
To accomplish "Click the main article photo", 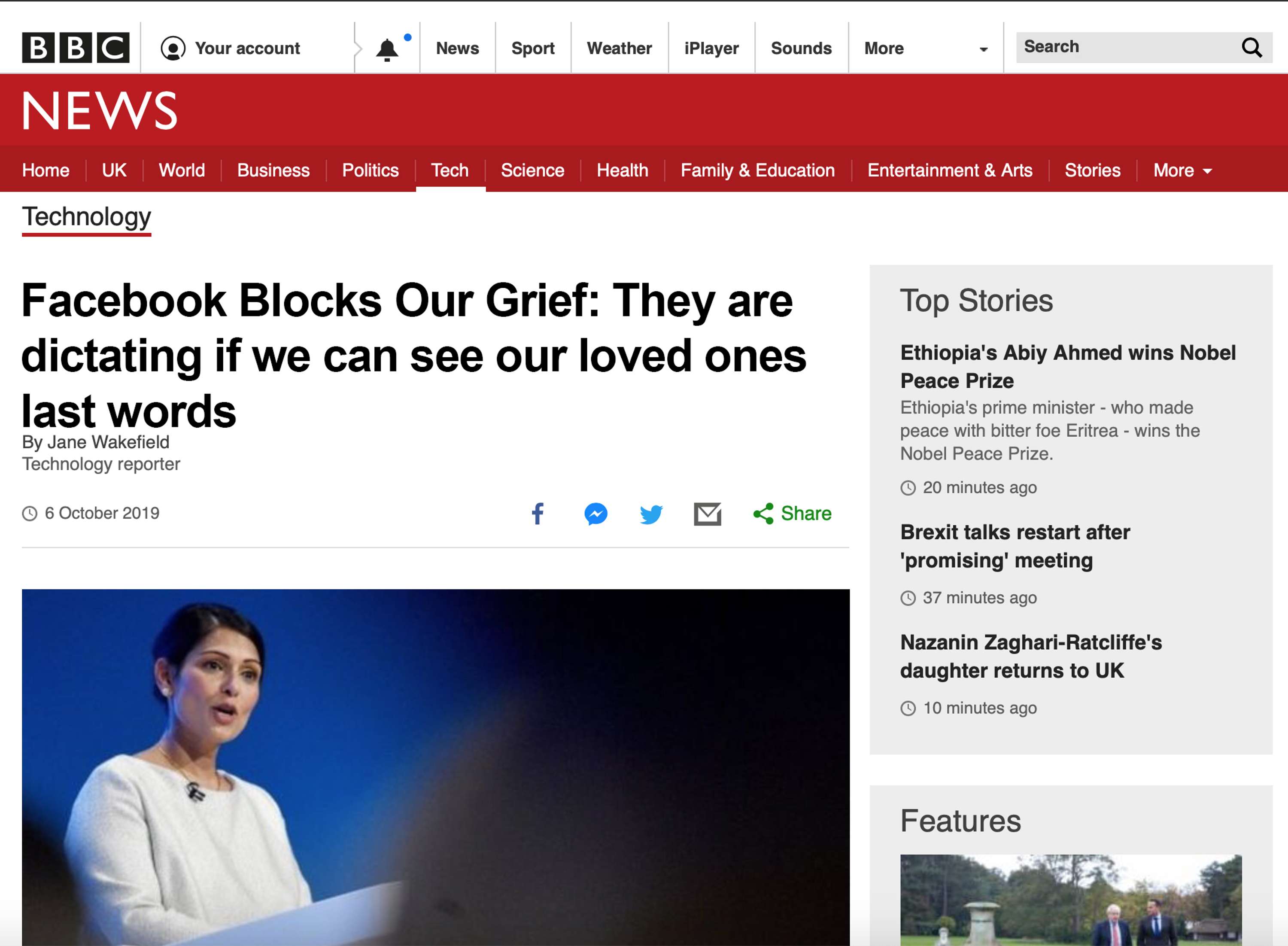I will 436,767.
